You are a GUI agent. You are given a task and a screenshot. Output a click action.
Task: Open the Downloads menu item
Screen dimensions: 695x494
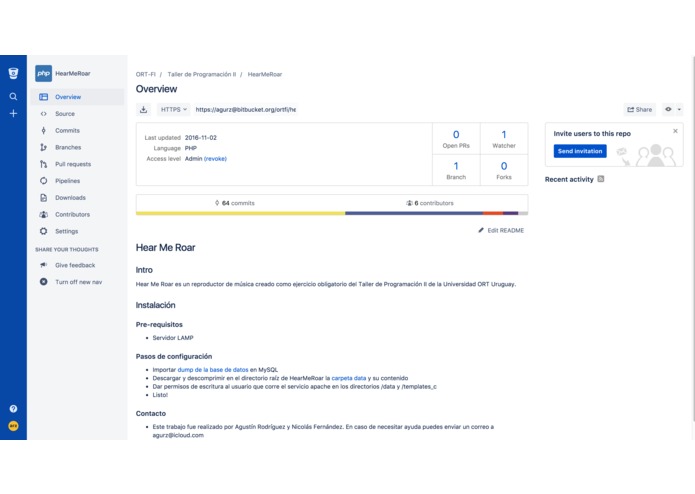pyautogui.click(x=77, y=198)
